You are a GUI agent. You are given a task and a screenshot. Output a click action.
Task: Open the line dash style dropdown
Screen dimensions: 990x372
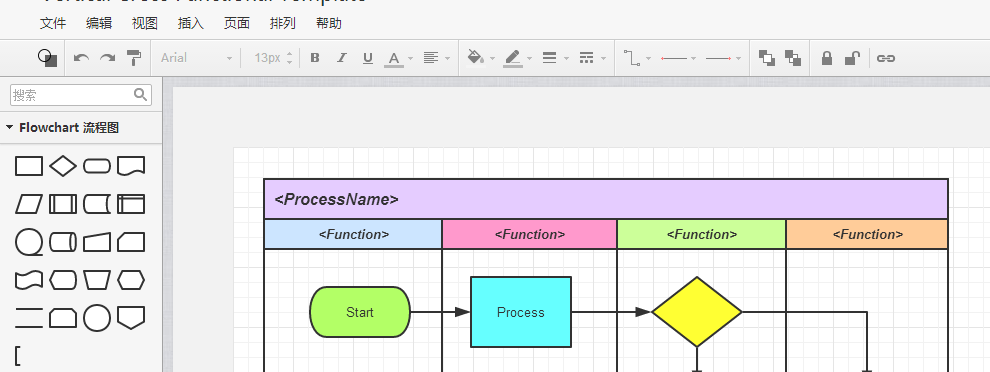[592, 58]
